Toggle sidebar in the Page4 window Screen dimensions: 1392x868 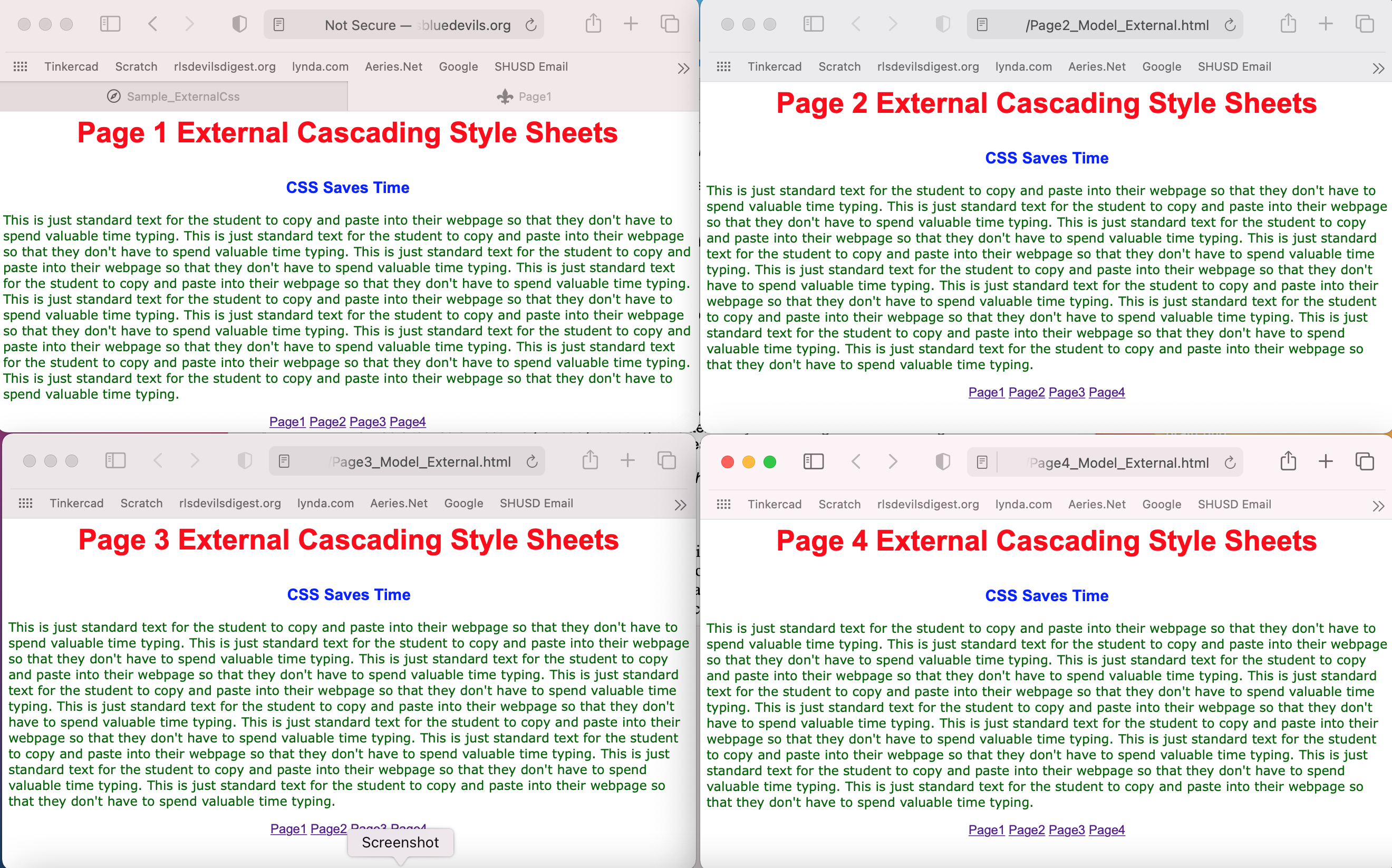pyautogui.click(x=813, y=461)
